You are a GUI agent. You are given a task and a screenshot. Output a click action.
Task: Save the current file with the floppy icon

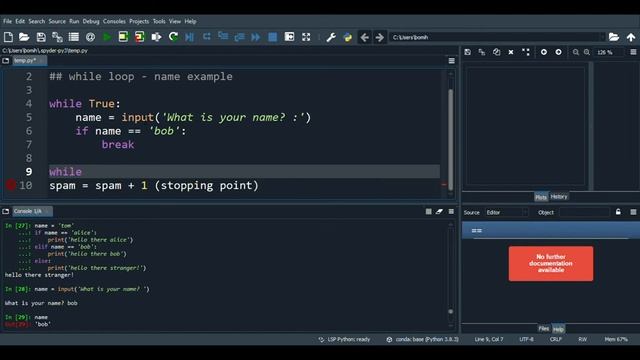(x=41, y=37)
